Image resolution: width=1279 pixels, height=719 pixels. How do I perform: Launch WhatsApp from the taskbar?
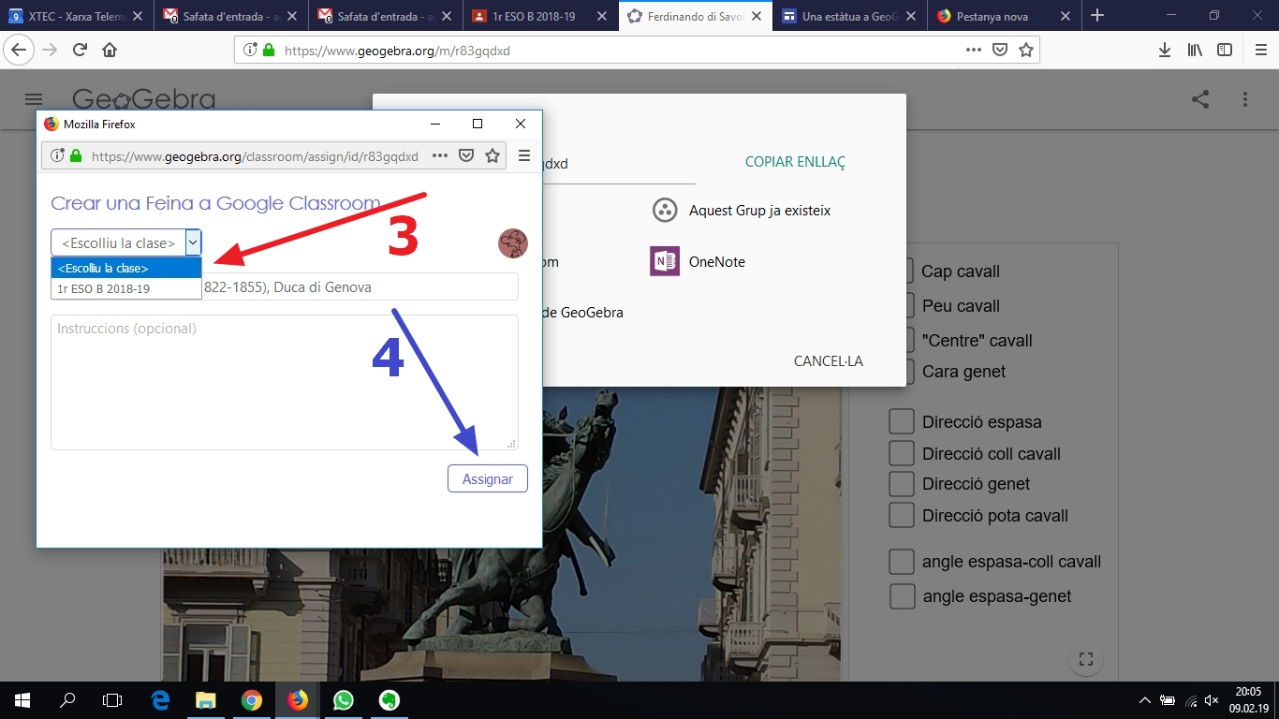pos(343,700)
